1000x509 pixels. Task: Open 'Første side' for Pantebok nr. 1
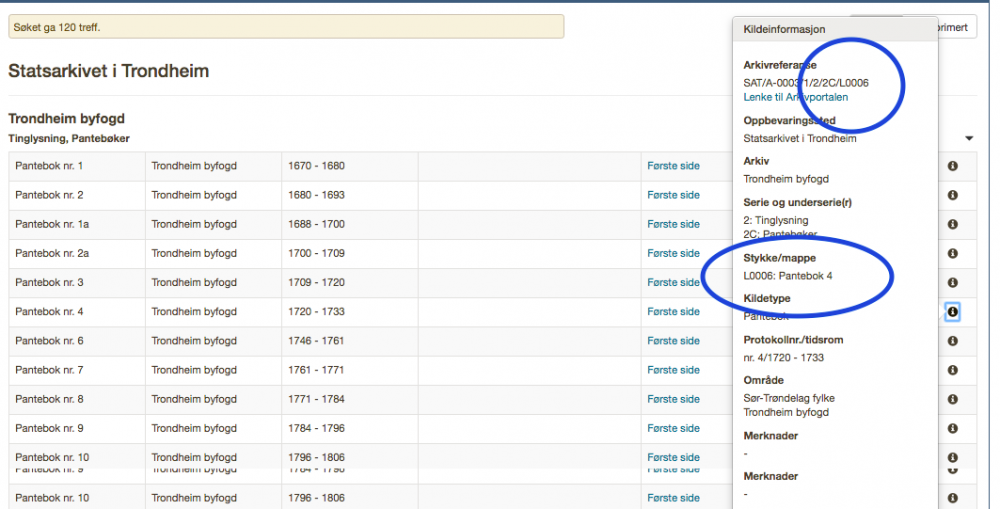tap(673, 166)
